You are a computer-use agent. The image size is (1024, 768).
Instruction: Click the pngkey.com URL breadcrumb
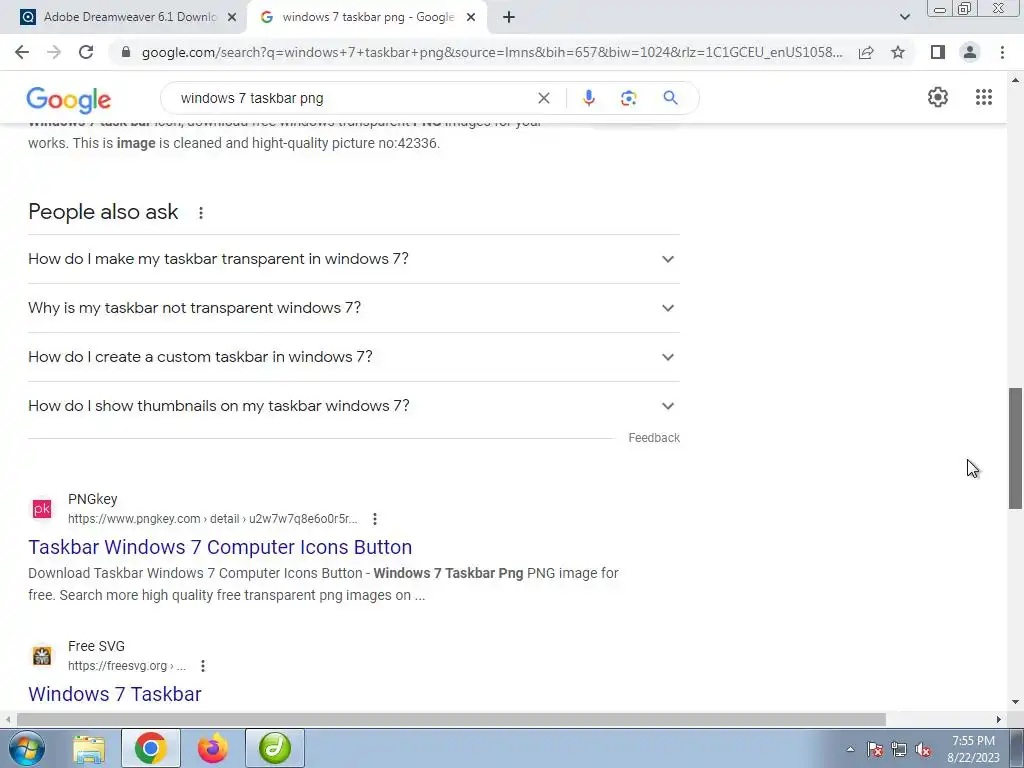click(212, 519)
